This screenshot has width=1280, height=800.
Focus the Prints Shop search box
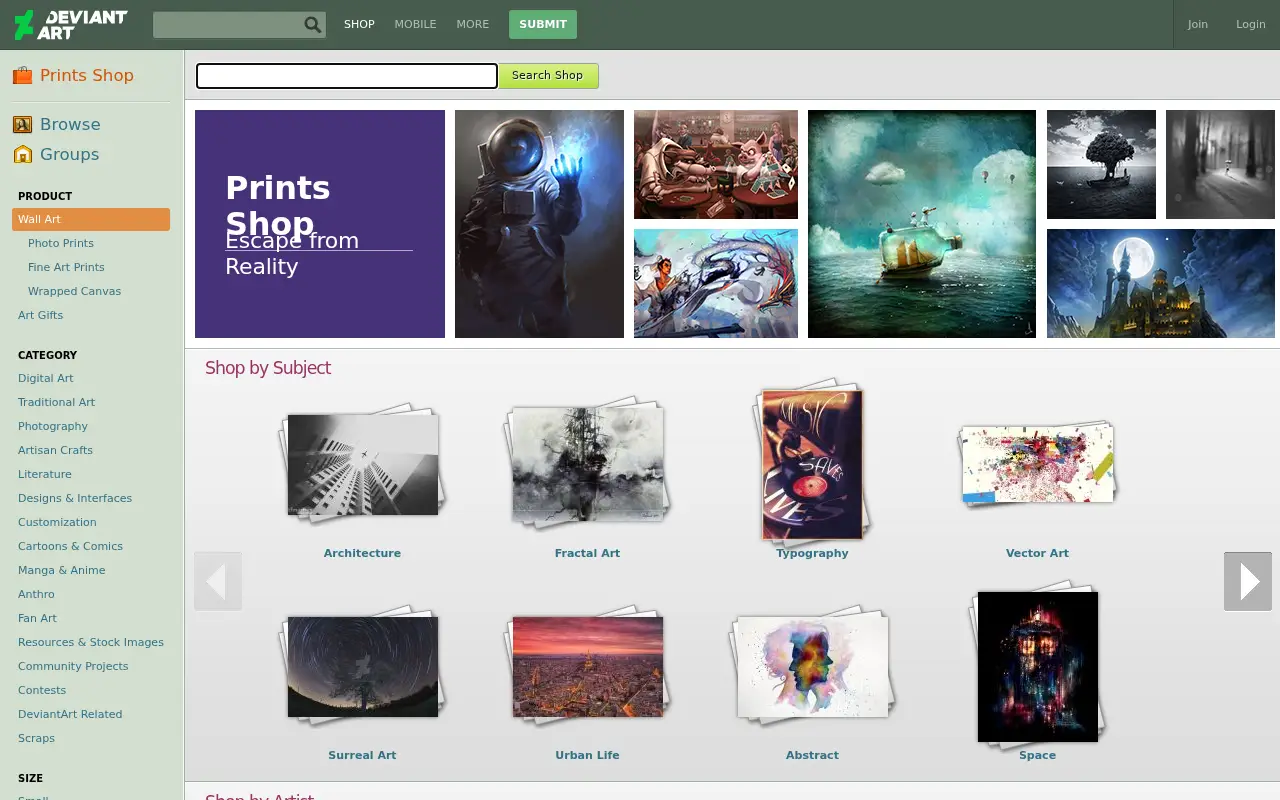346,76
